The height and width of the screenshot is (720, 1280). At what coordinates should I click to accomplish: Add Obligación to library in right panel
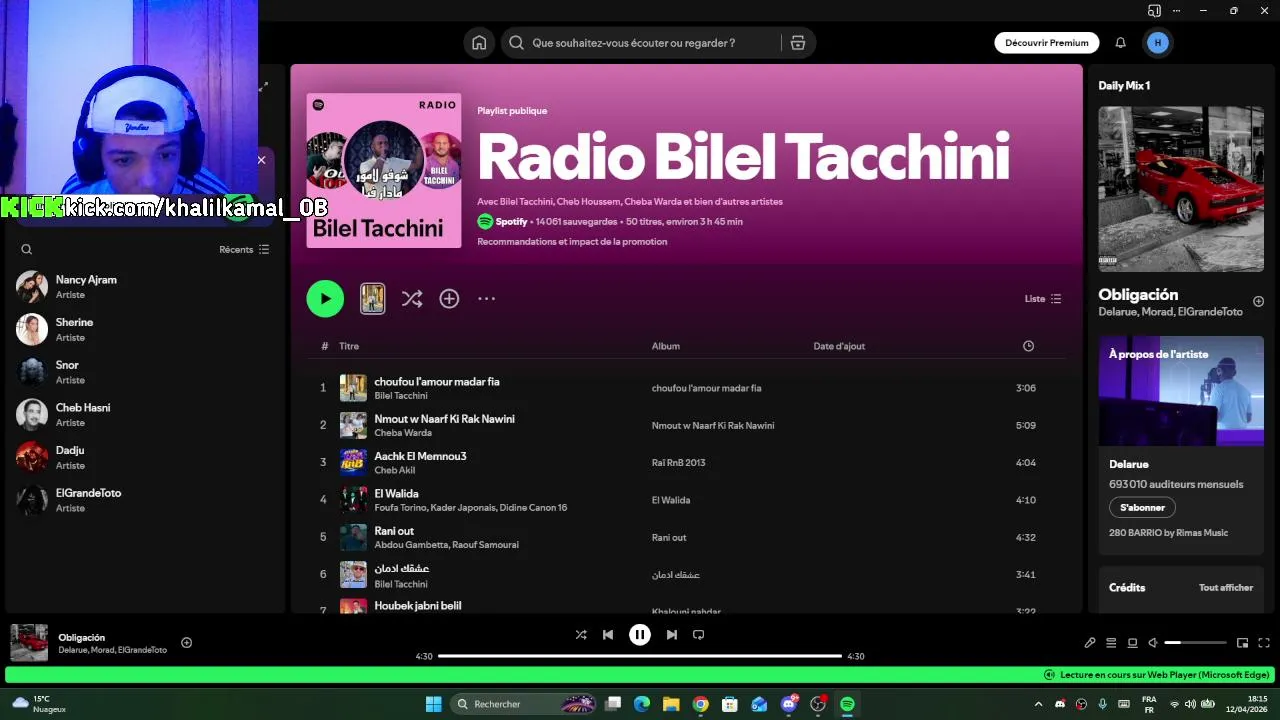click(1258, 302)
